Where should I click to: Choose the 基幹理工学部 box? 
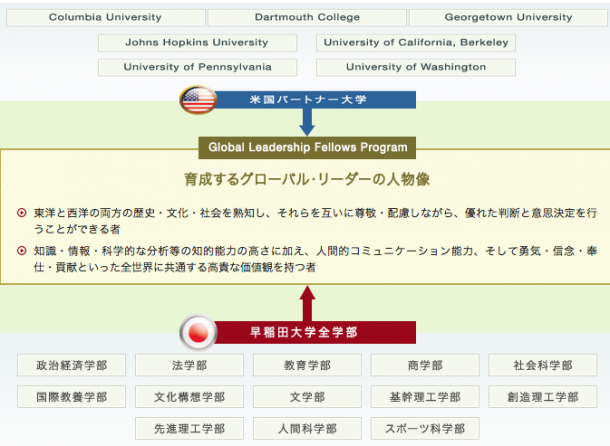tap(425, 397)
